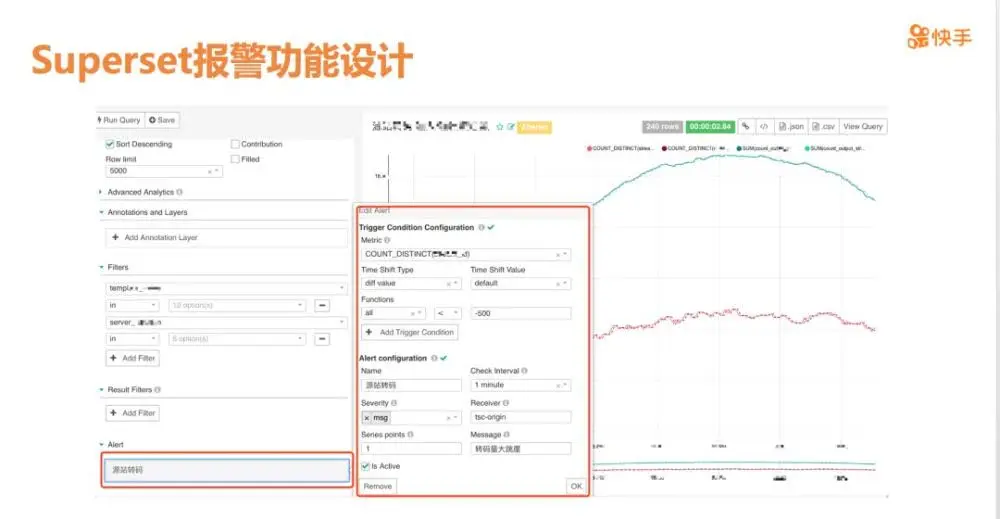Click Add Filter under Filters
This screenshot has width=1000, height=519.
click(133, 358)
